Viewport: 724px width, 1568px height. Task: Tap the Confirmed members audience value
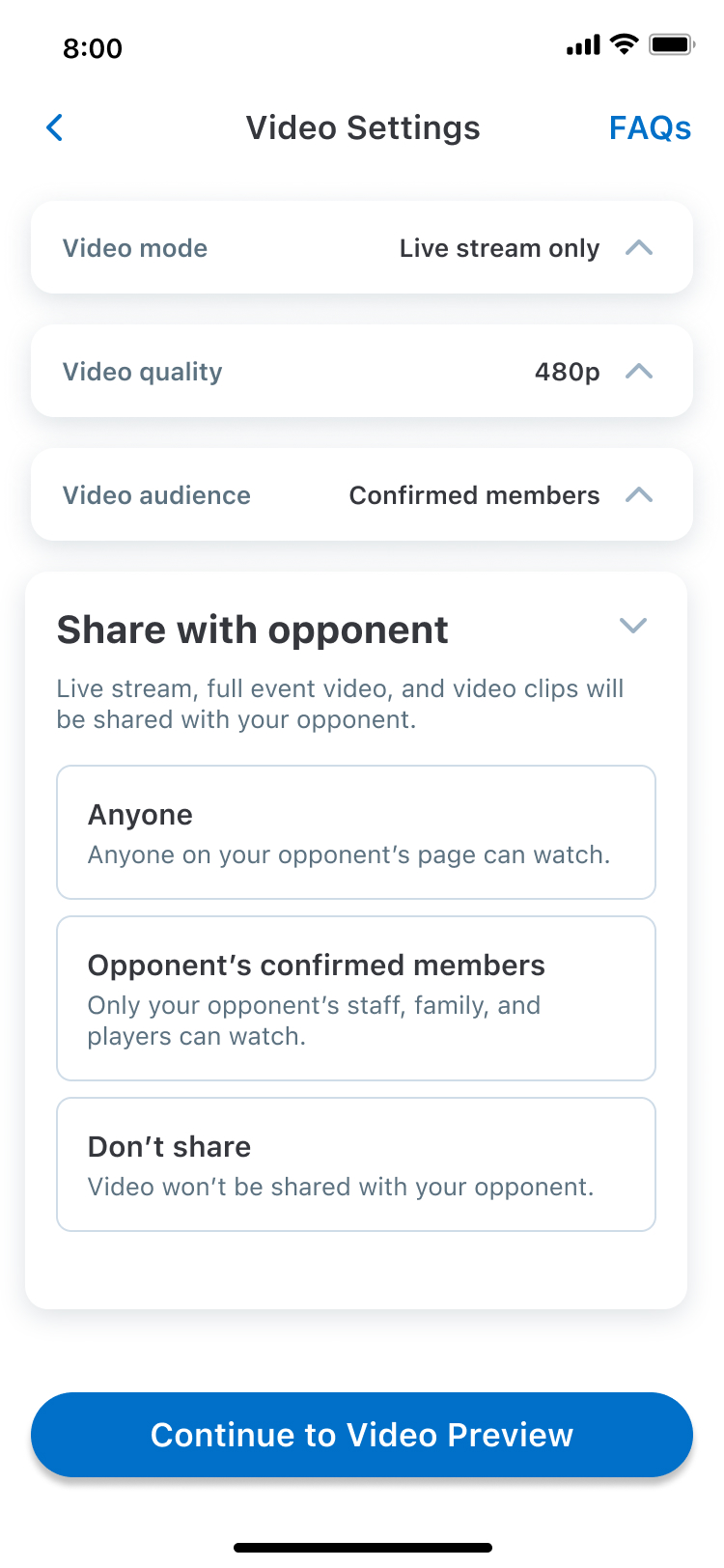coord(474,495)
